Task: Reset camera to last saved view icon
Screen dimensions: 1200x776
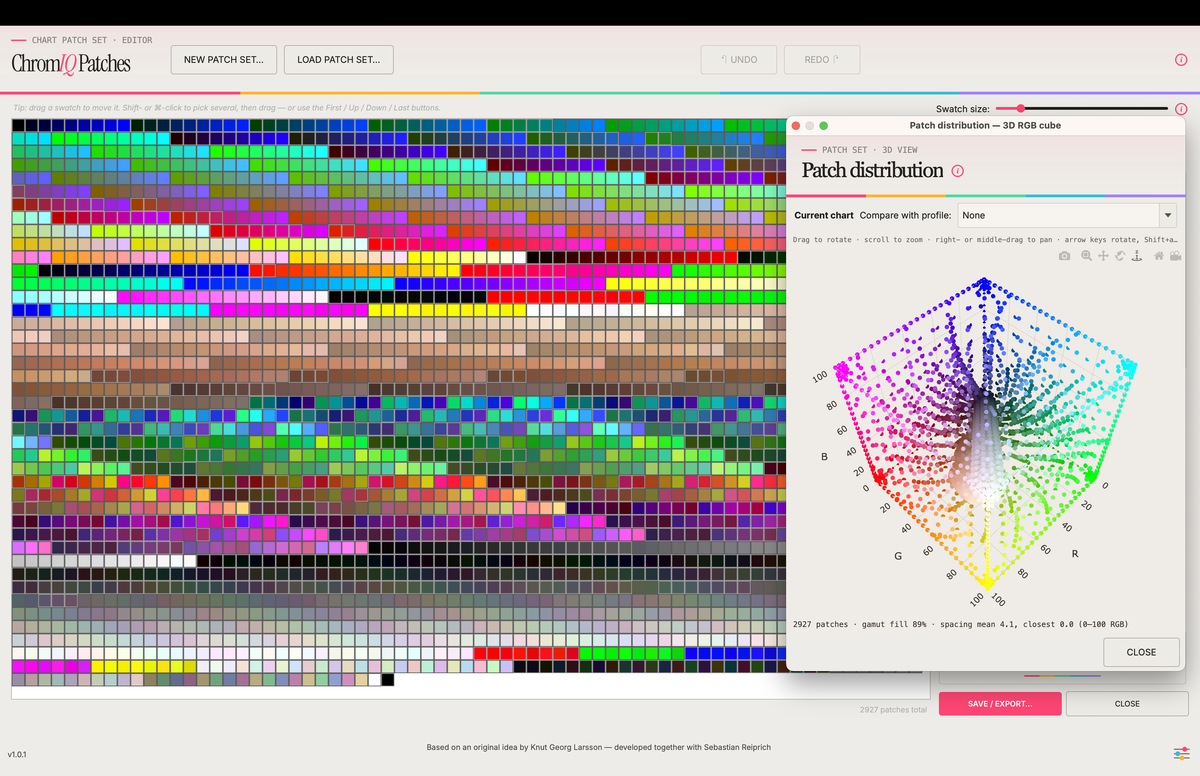Action: [x=1175, y=256]
